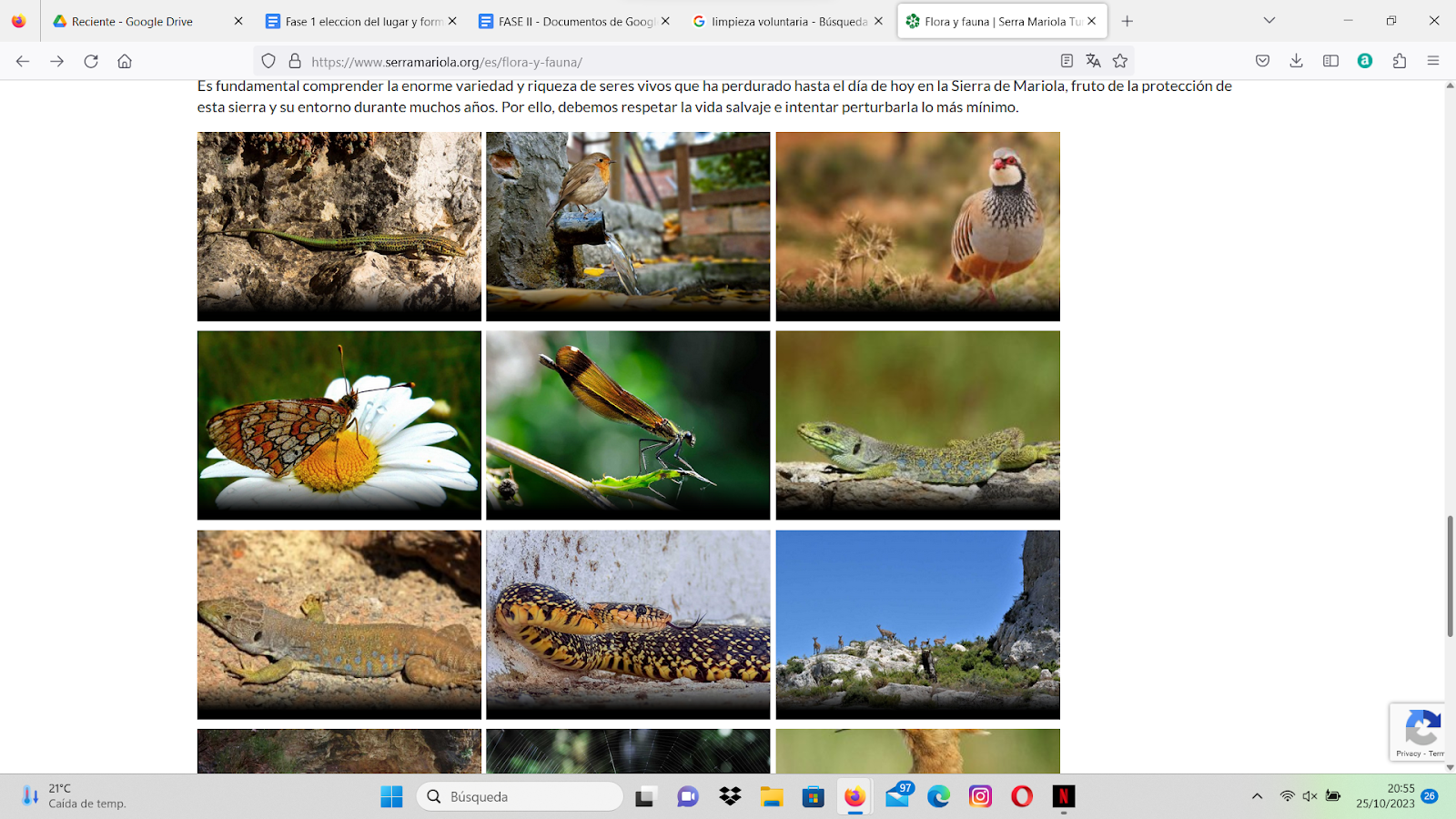Click the reCAPTCHA badge logo
Image resolution: width=1456 pixels, height=819 pixels.
coord(1422,728)
